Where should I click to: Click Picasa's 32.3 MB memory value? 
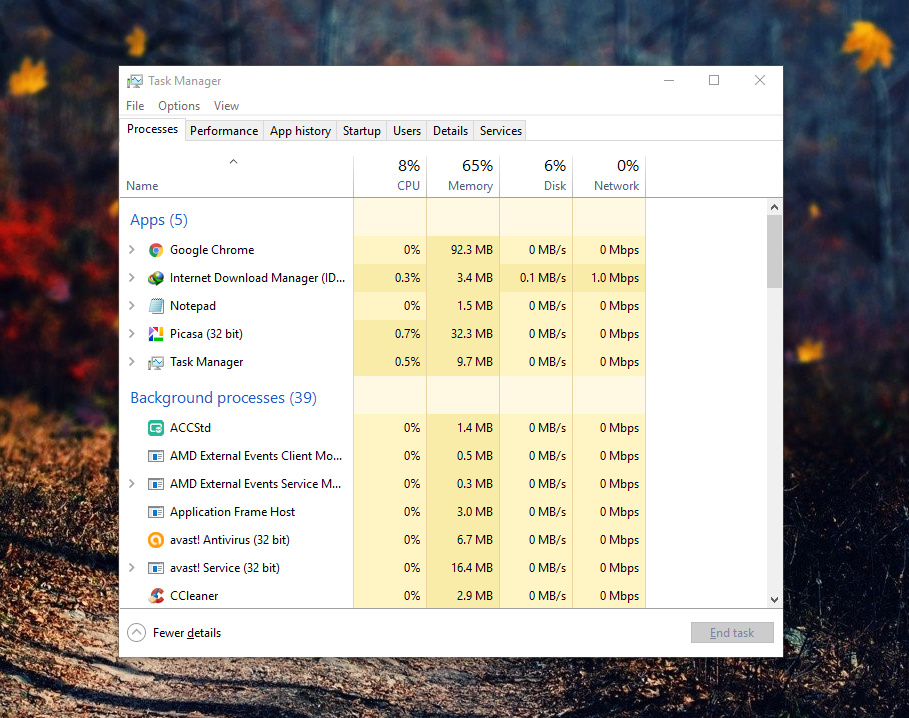click(x=472, y=334)
